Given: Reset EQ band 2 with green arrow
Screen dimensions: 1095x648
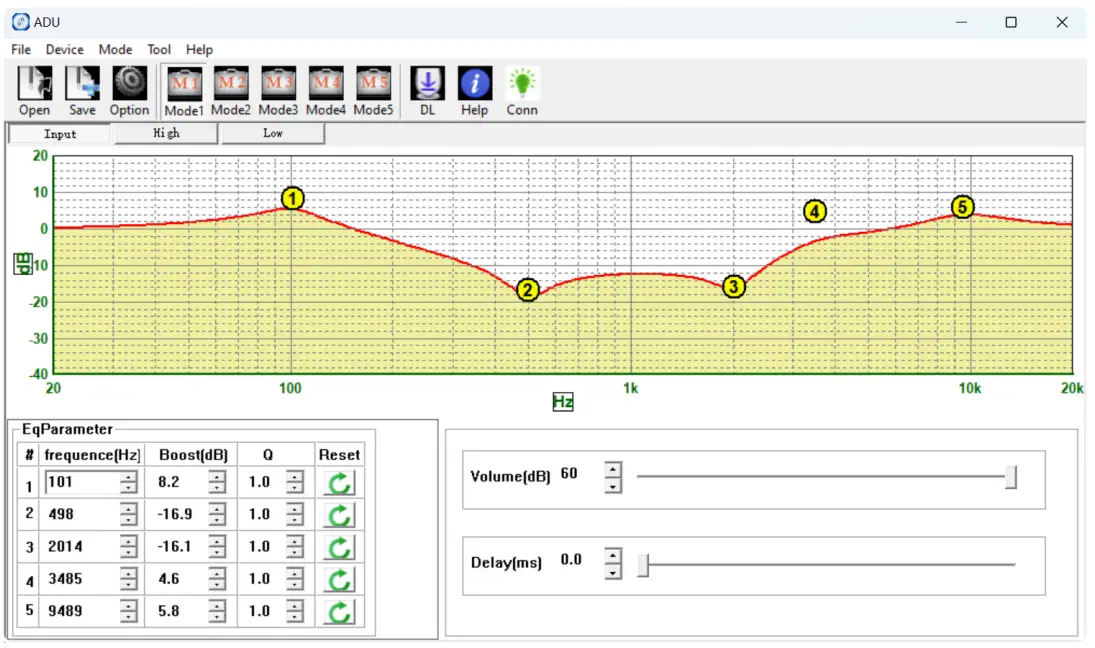Looking at the screenshot, I should pyautogui.click(x=339, y=515).
